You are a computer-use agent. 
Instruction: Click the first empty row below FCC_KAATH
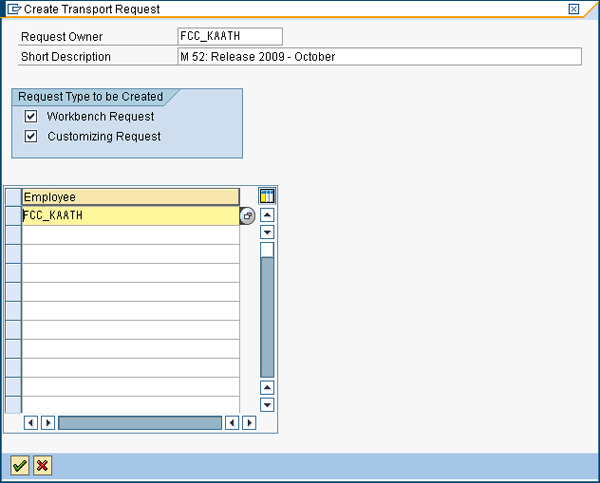pos(130,235)
